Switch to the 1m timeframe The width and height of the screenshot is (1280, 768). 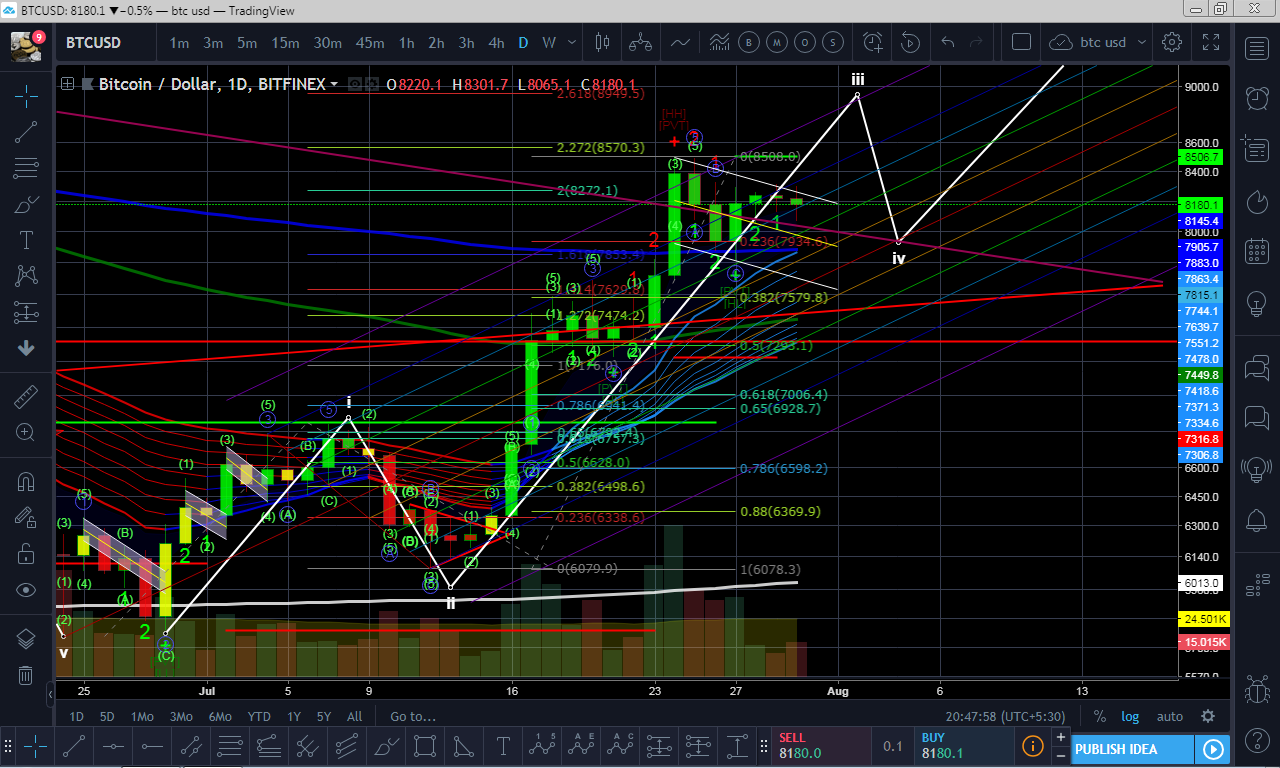pyautogui.click(x=179, y=42)
